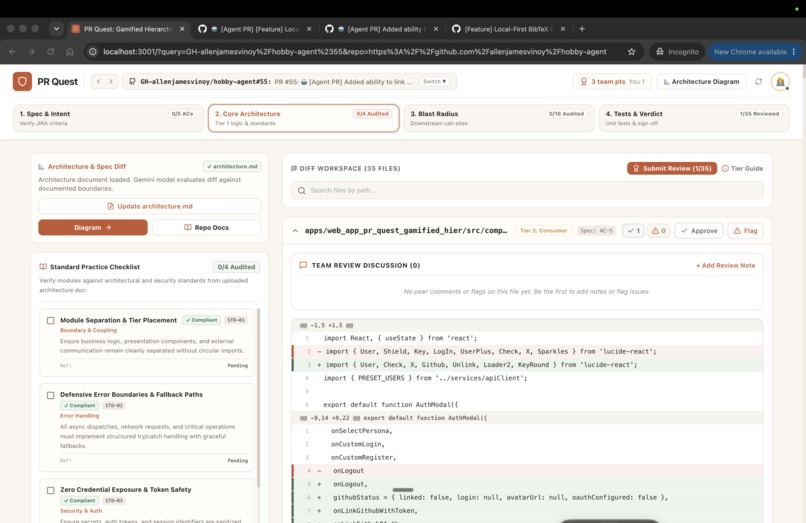Click the orange Diagram button
806x523 pixels.
(93, 227)
